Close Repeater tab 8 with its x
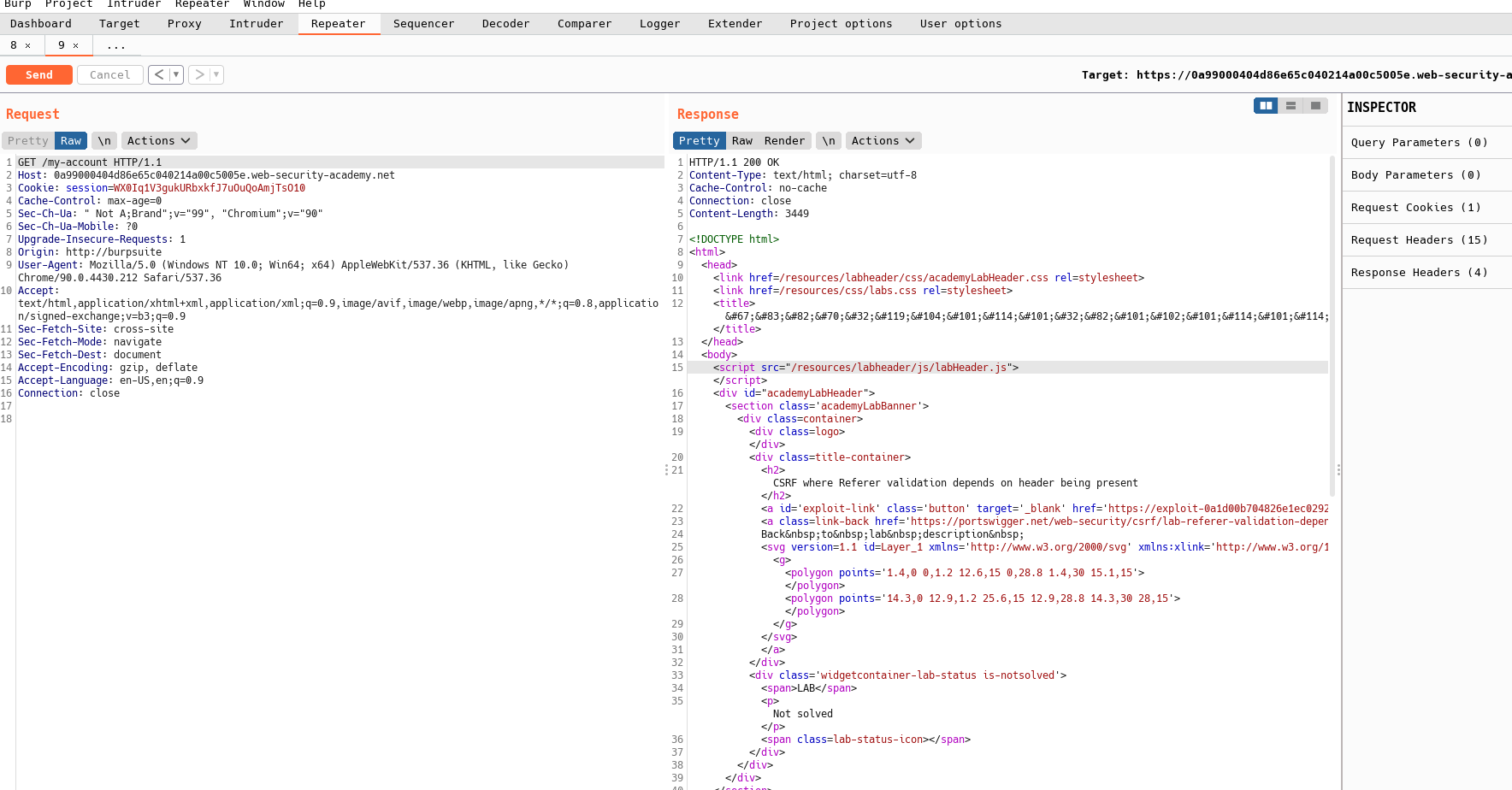 (x=27, y=45)
